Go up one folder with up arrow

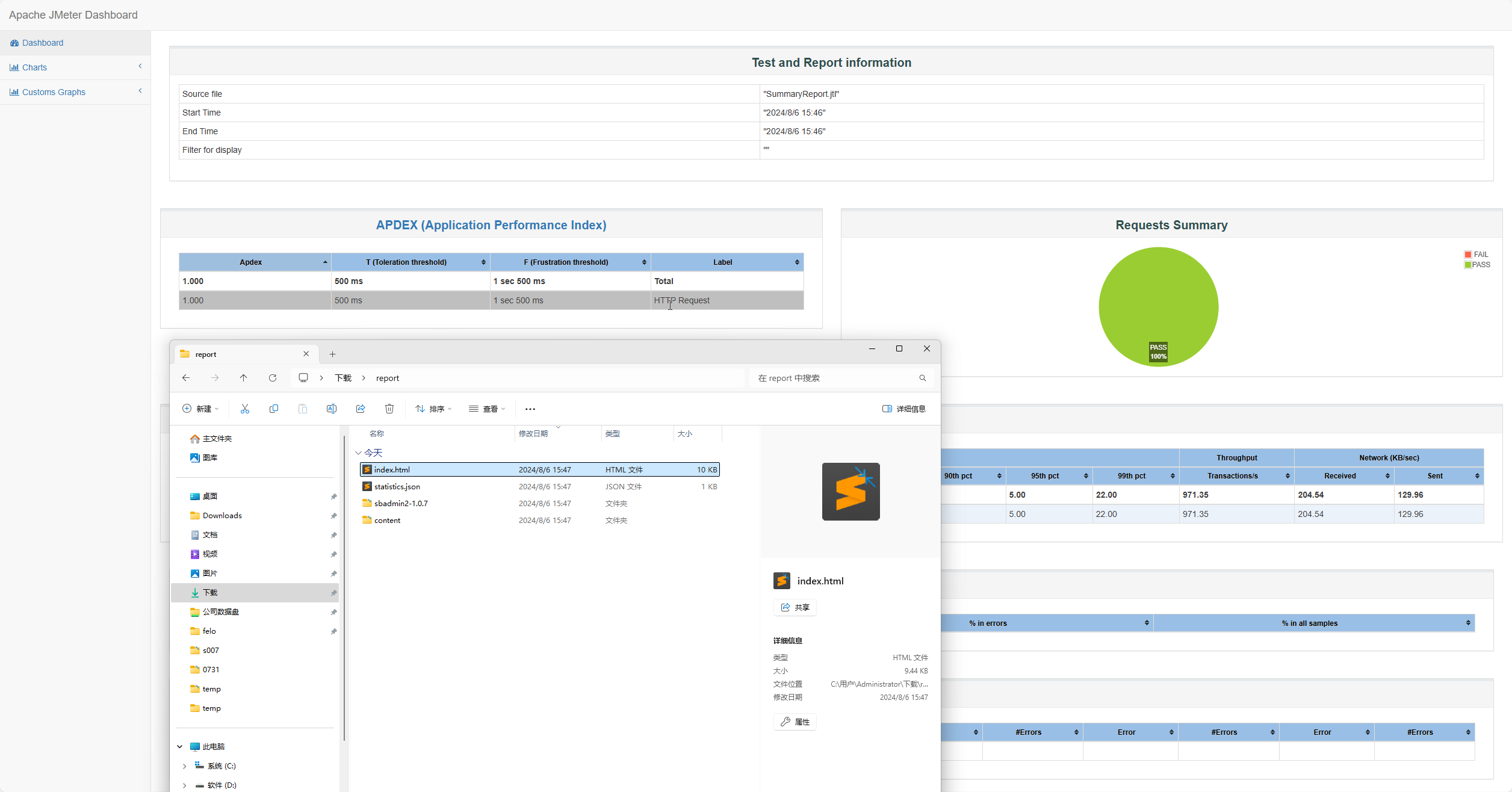tap(244, 378)
